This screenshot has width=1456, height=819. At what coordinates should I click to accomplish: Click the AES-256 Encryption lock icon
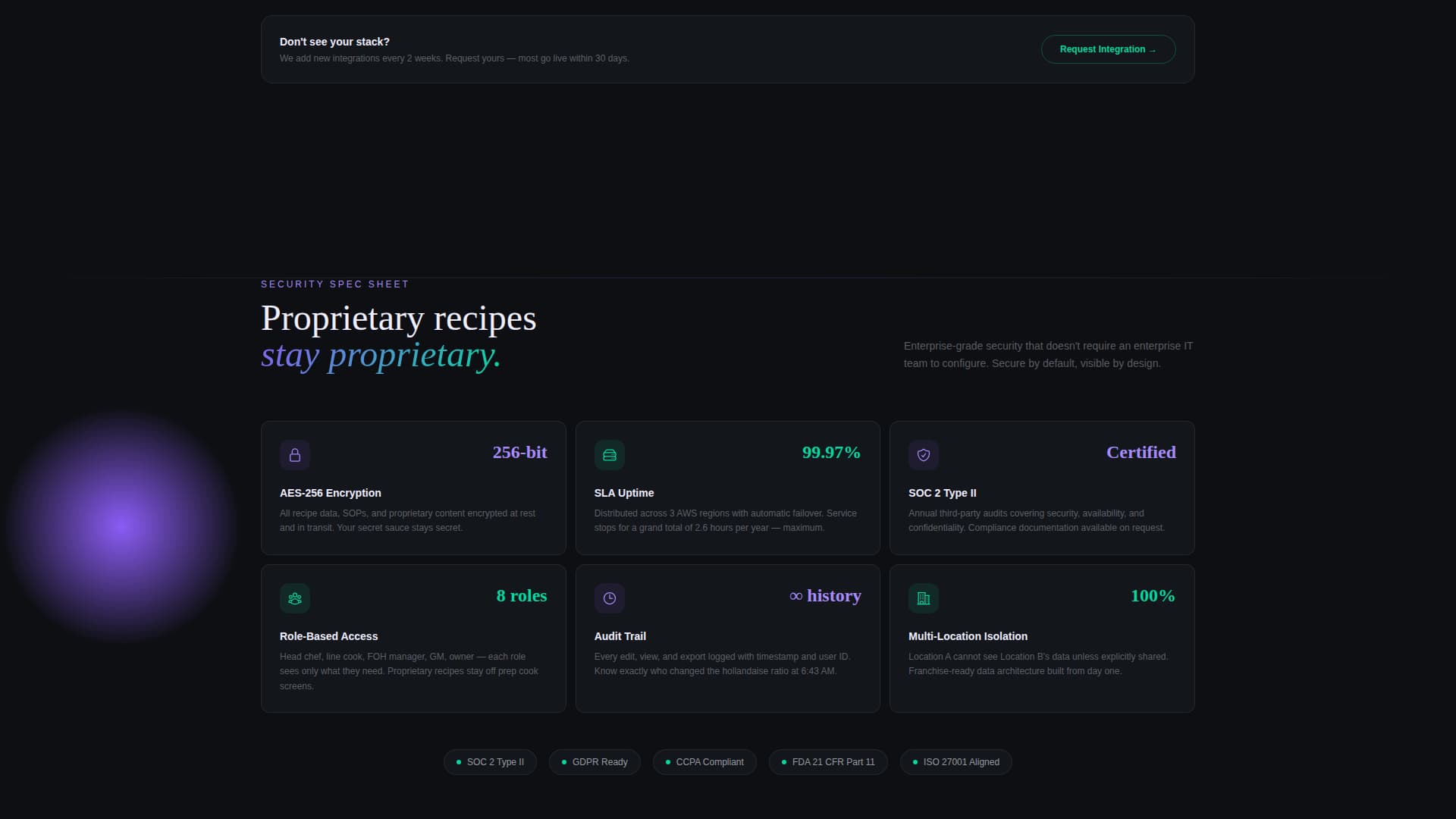tap(295, 455)
